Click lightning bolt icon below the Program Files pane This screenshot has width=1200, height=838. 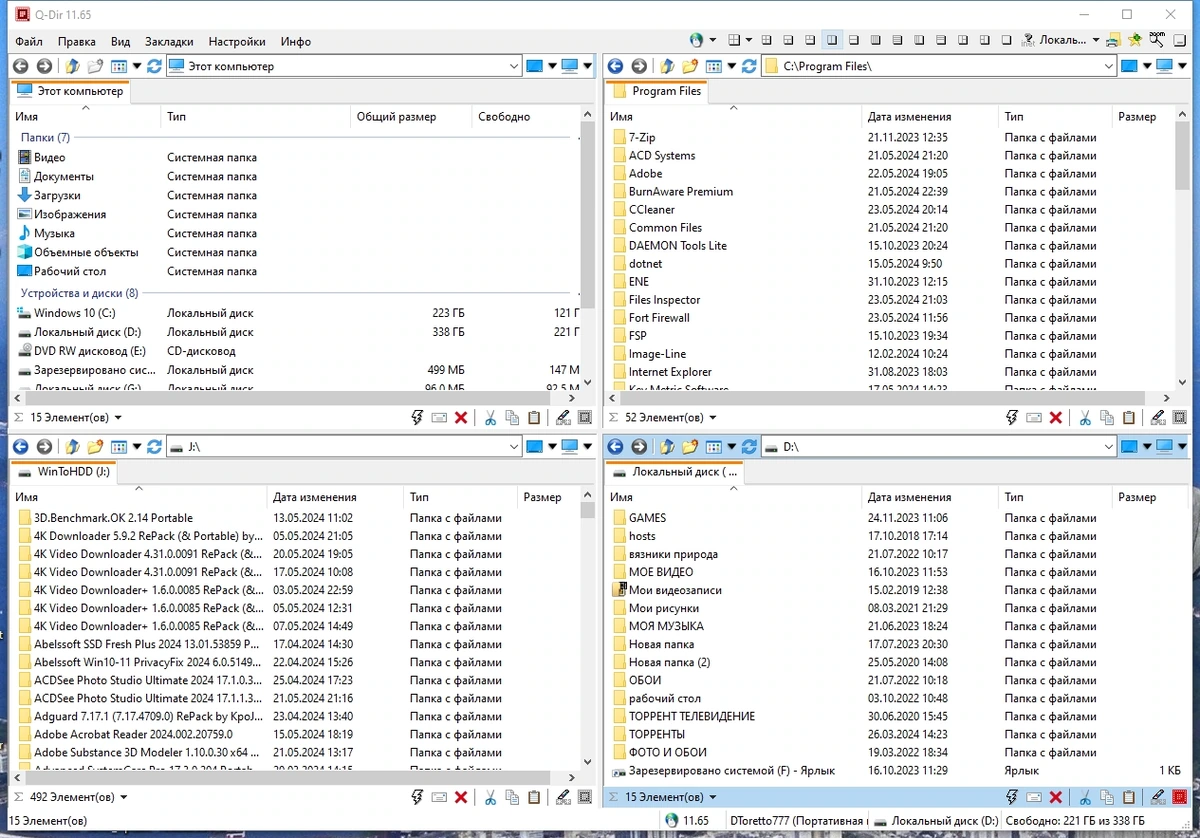point(1011,418)
